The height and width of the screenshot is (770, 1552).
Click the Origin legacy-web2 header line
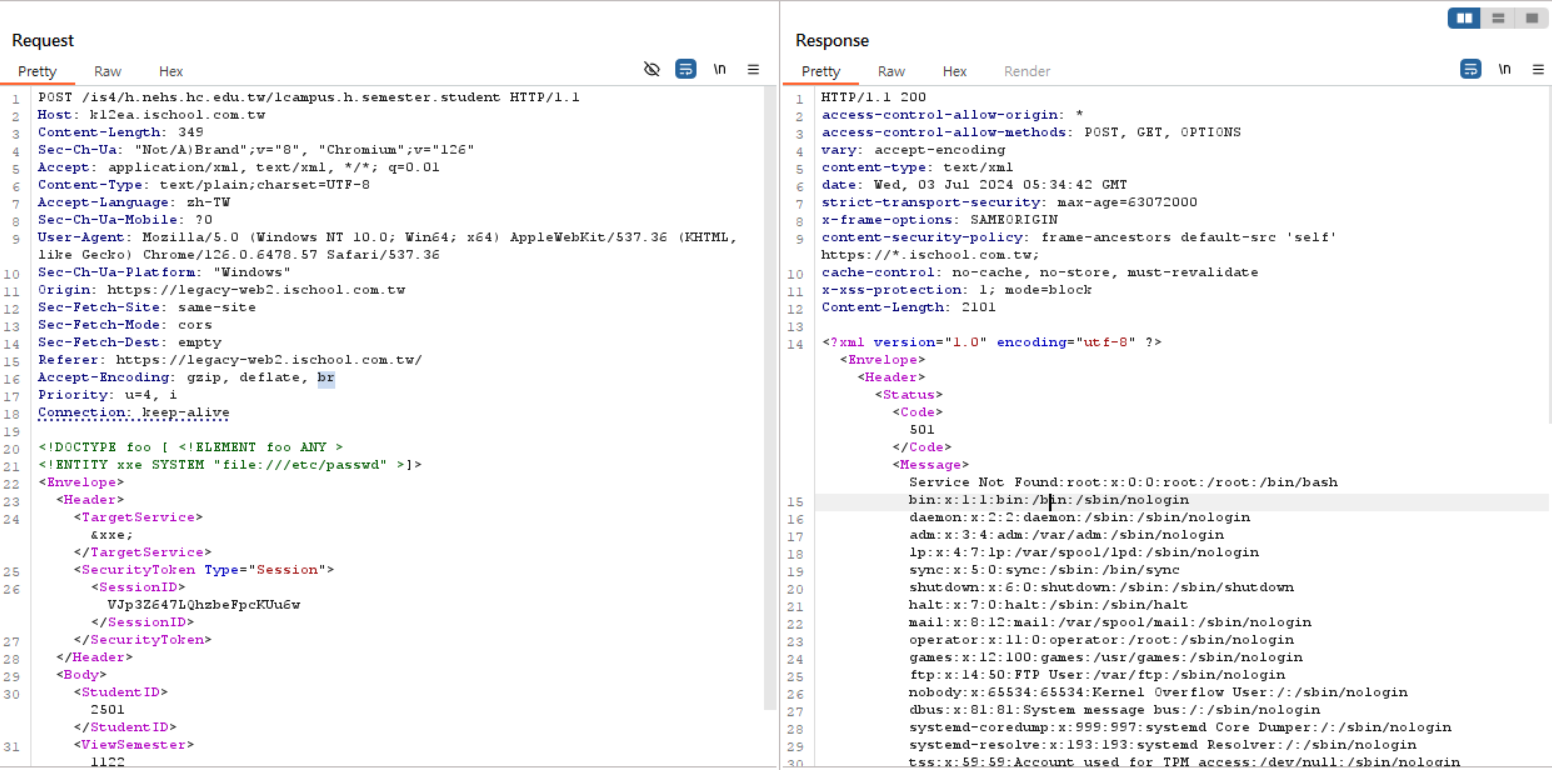tap(221, 290)
